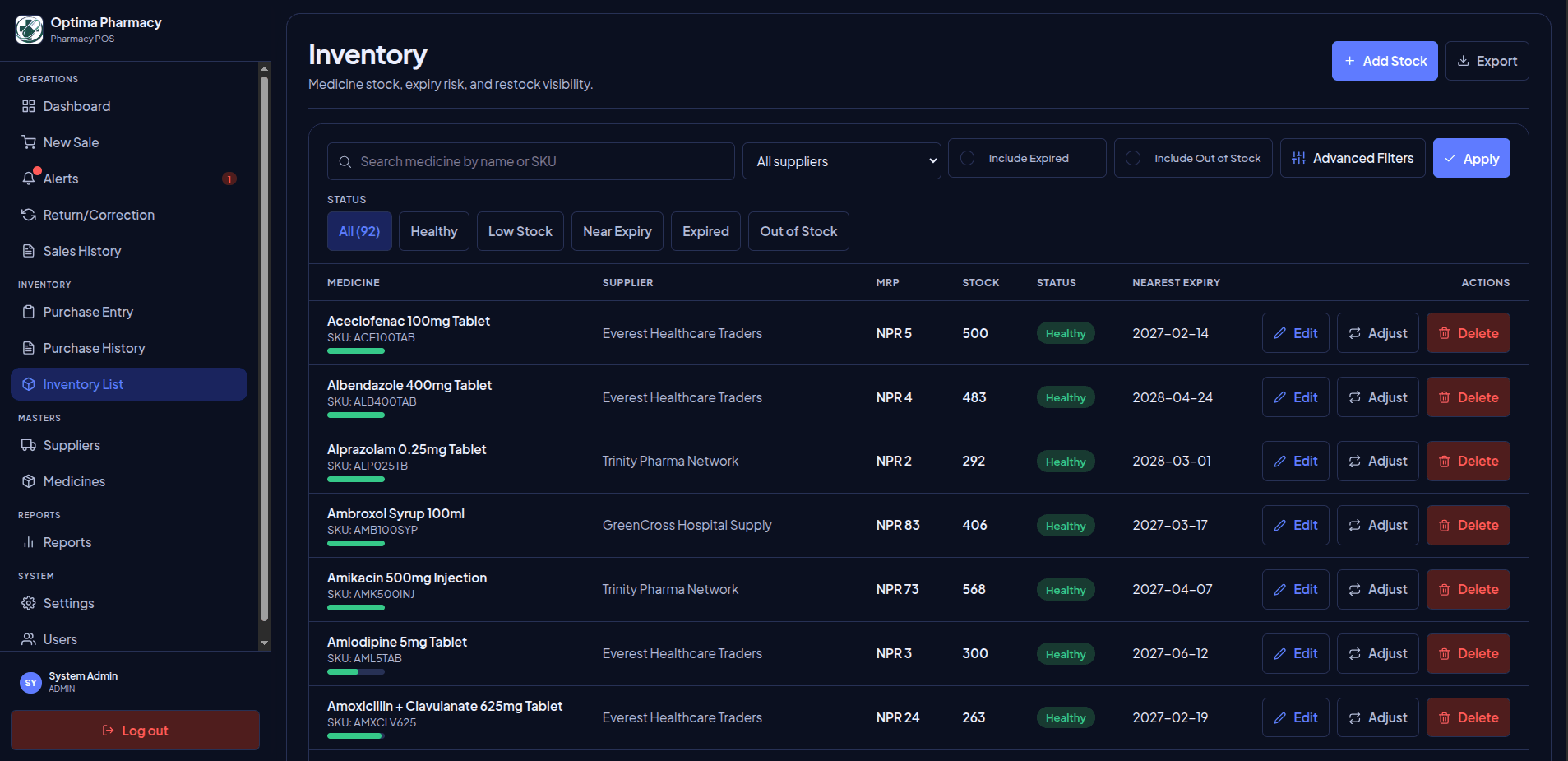The height and width of the screenshot is (761, 1568).
Task: Click the adjust arrows icon in Ambroxol row
Action: [x=1355, y=526]
